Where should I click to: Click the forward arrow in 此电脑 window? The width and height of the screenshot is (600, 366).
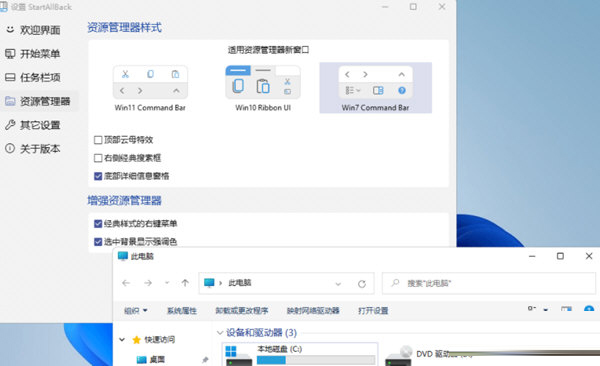pos(148,283)
